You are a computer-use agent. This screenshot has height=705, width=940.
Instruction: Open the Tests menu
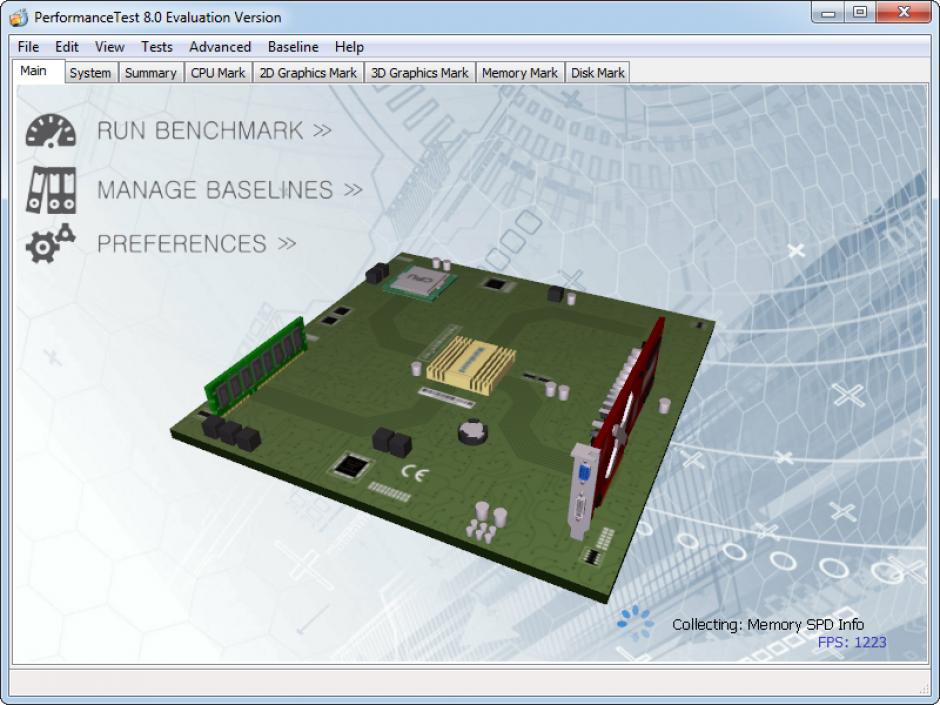[156, 47]
